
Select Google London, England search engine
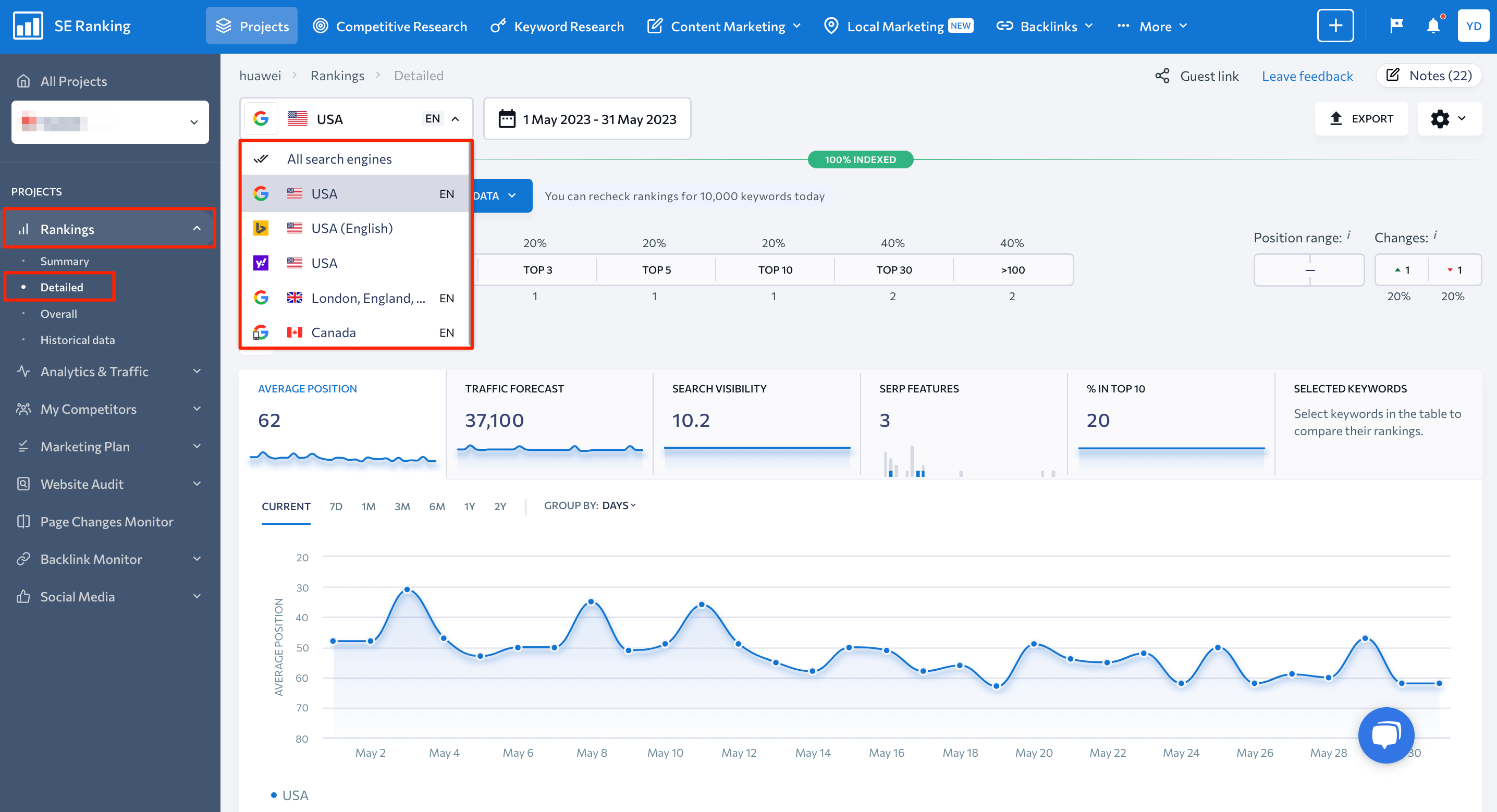click(355, 298)
